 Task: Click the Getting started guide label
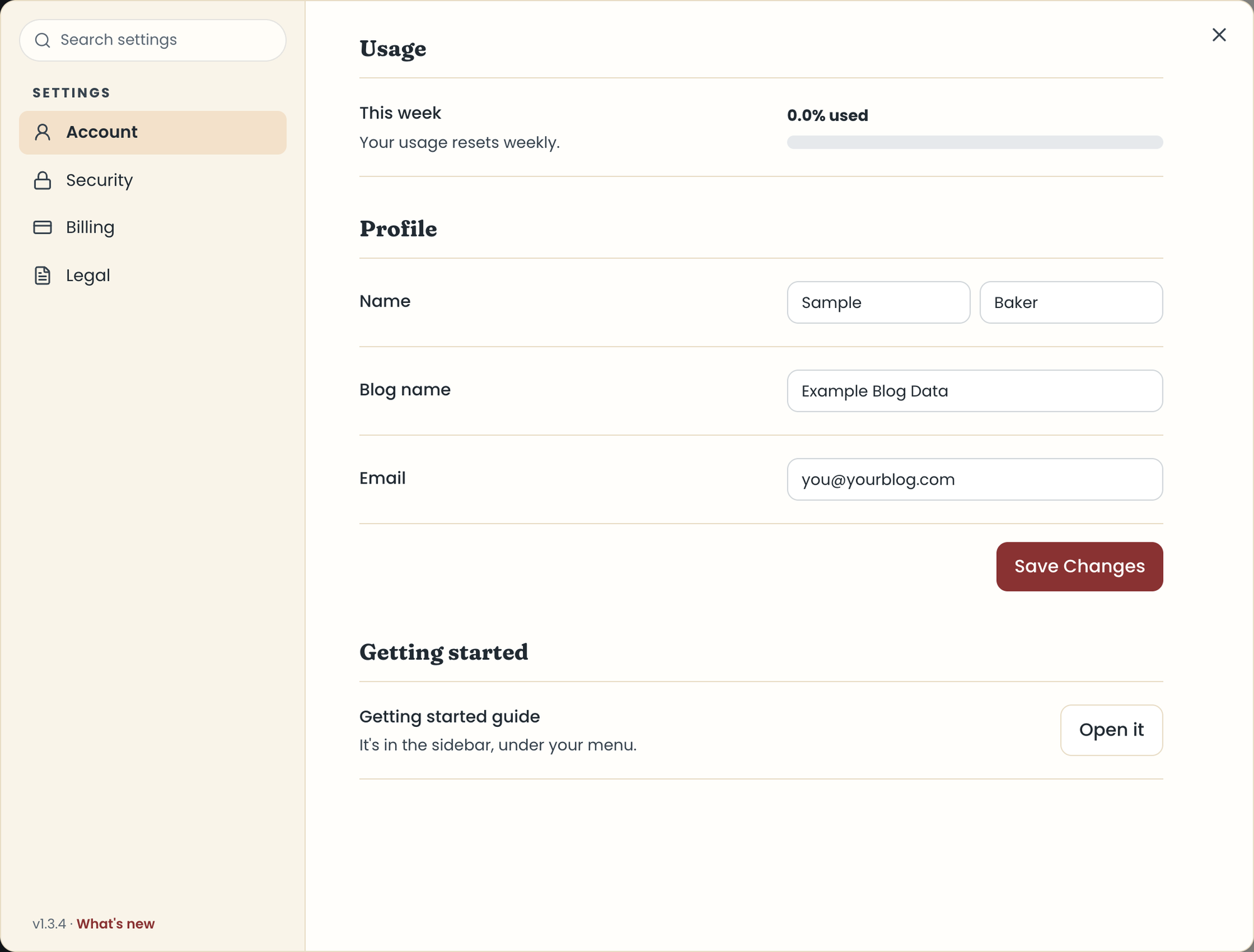click(x=450, y=716)
